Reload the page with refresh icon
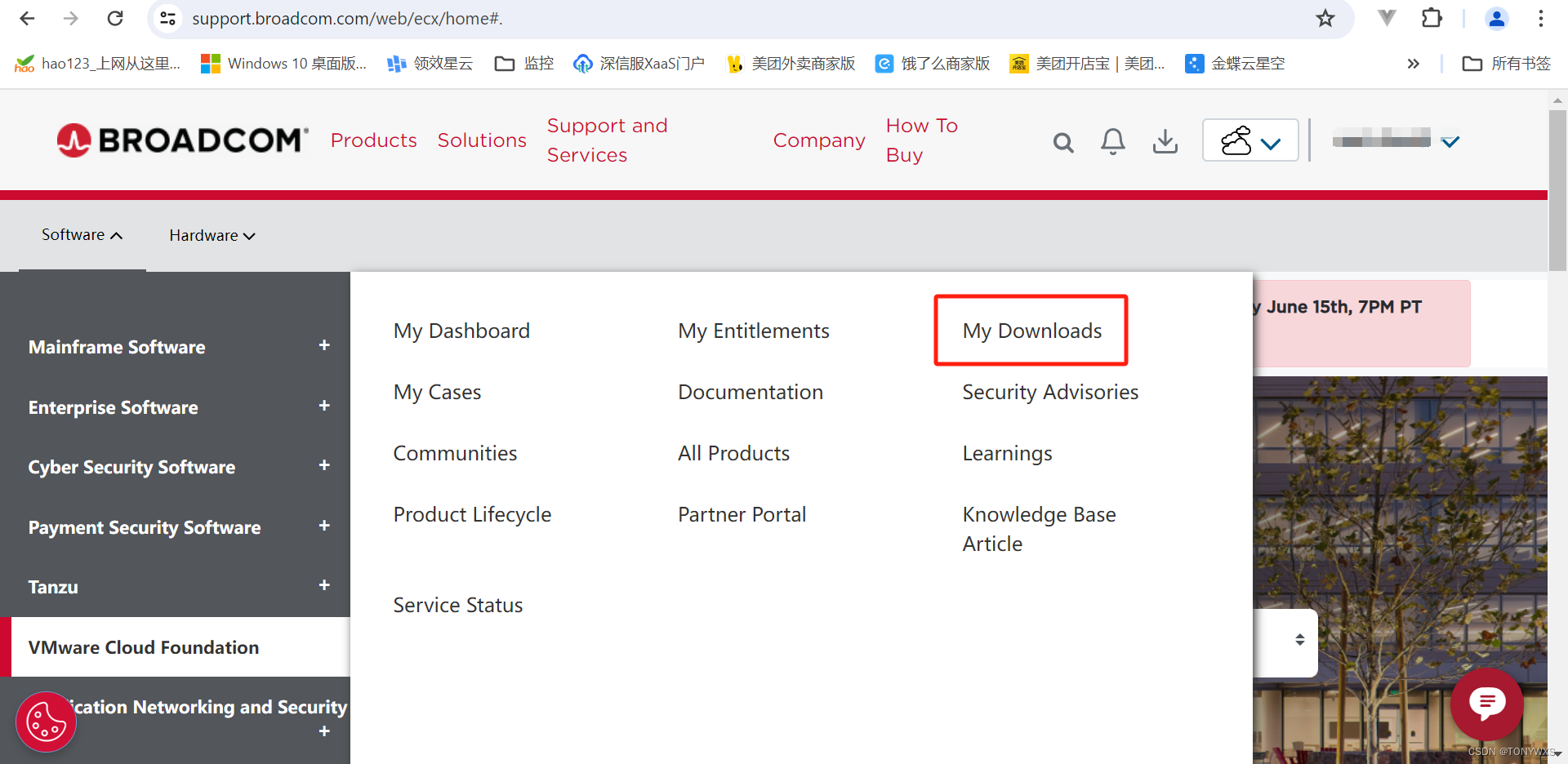The height and width of the screenshot is (764, 1568). [x=115, y=18]
